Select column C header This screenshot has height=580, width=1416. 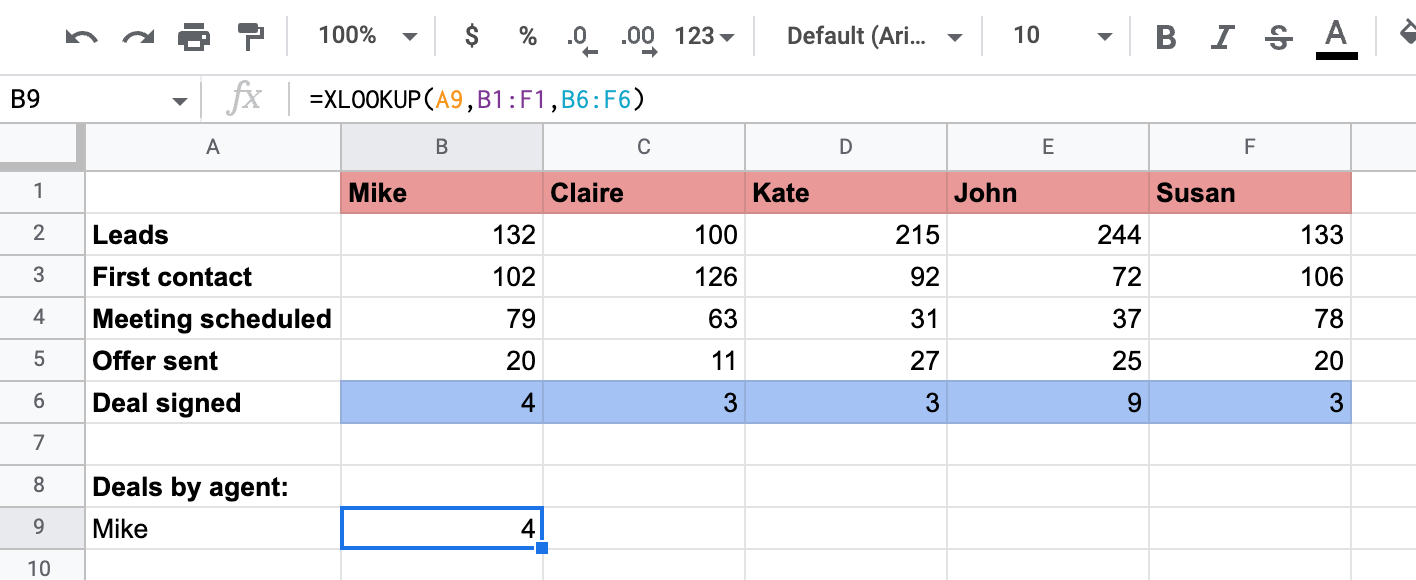coord(644,147)
